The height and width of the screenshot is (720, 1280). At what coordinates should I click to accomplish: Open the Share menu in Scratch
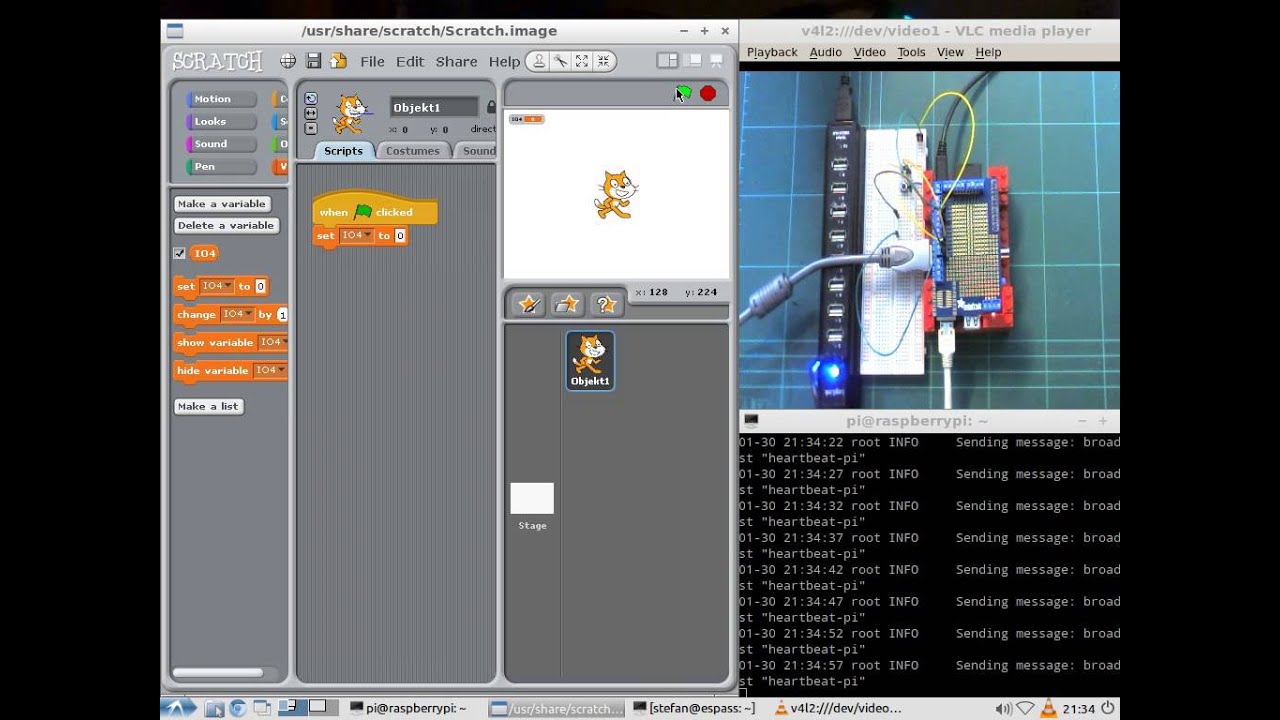tap(456, 61)
